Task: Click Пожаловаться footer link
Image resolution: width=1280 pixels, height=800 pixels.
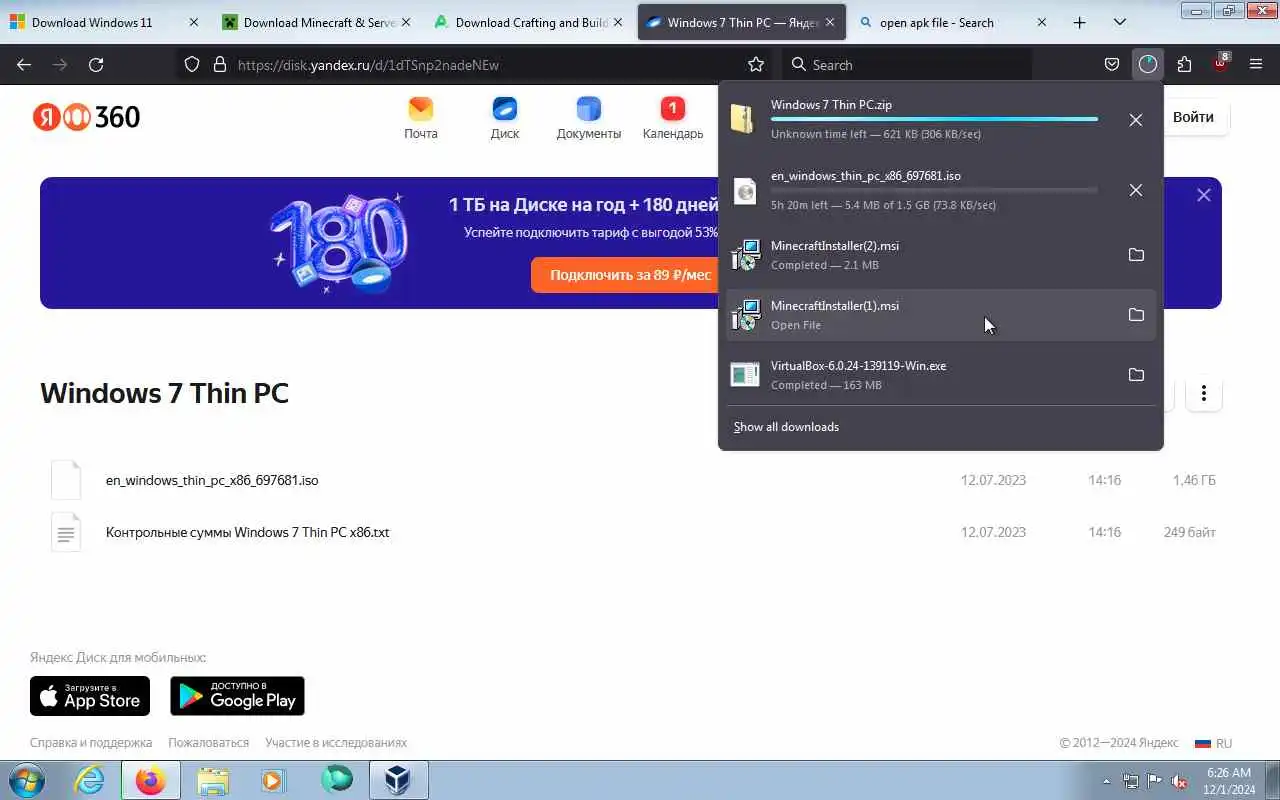Action: 208,743
